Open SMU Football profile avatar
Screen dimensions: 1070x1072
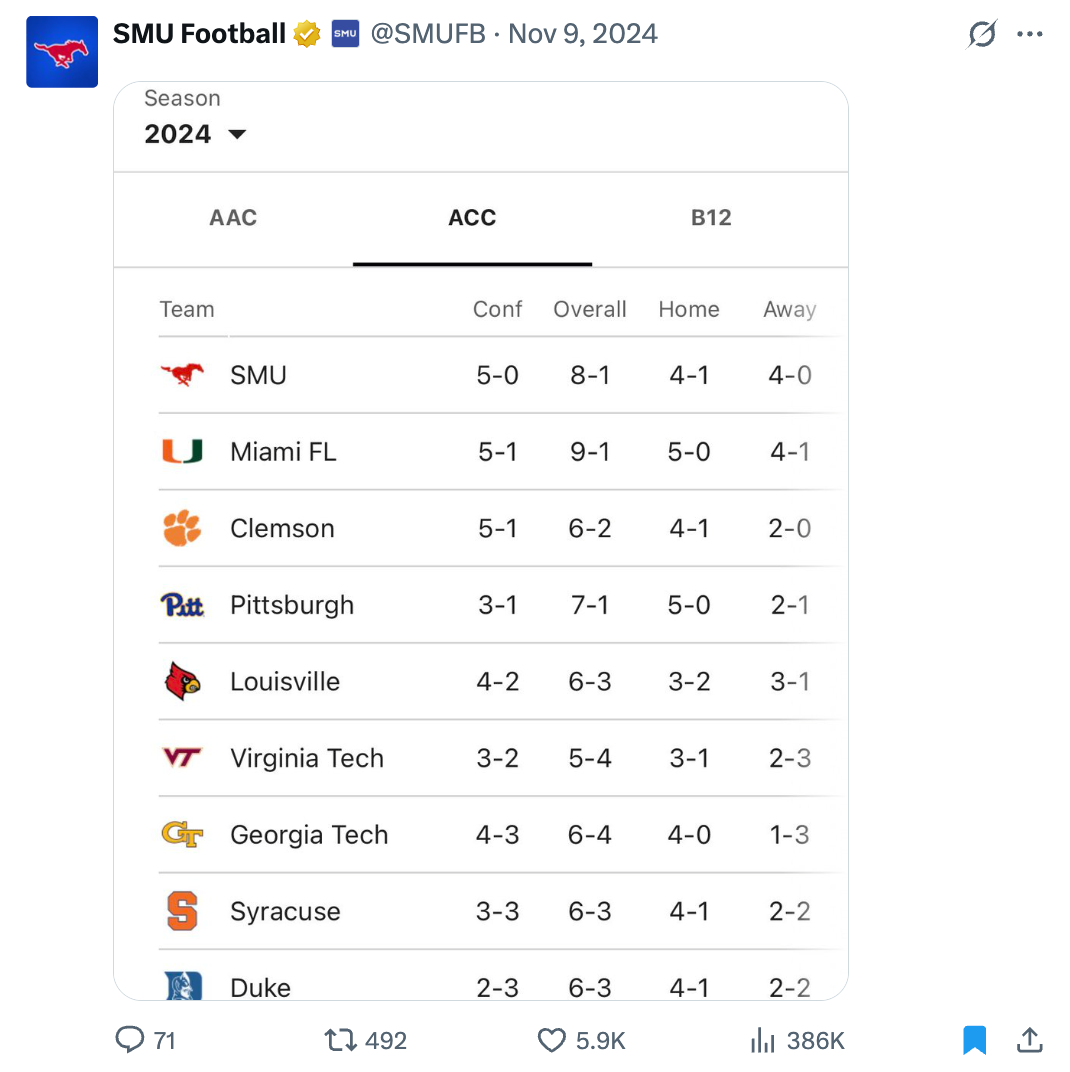(62, 52)
